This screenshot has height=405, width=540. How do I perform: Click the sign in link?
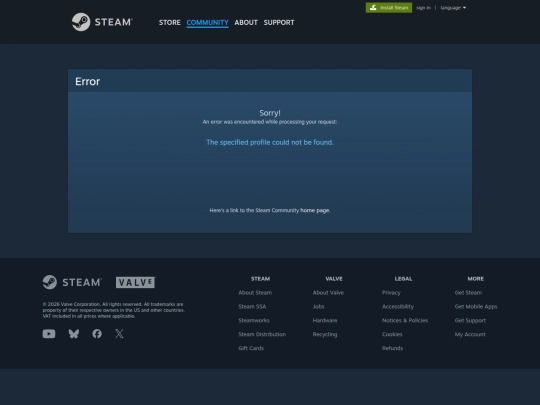coord(423,8)
